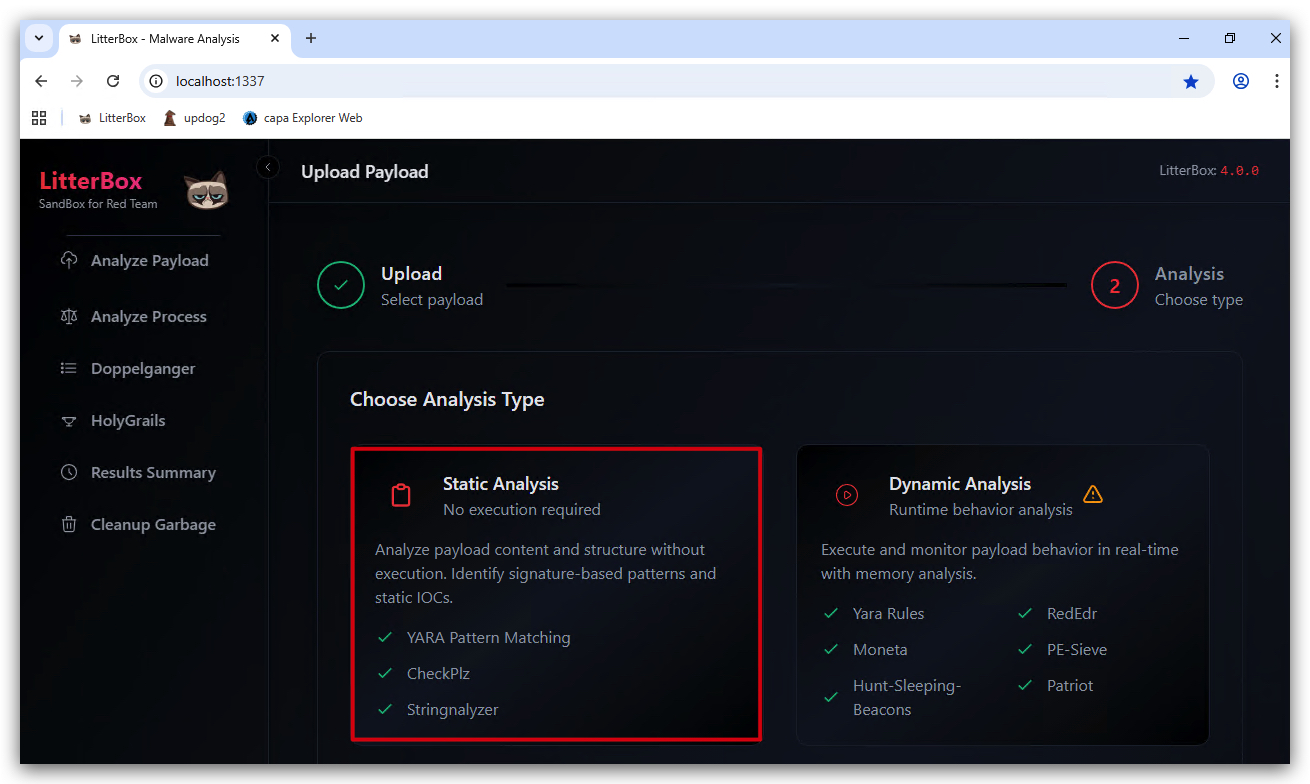The width and height of the screenshot is (1310, 784).
Task: Click the Stringnalyzer text
Action: (453, 710)
